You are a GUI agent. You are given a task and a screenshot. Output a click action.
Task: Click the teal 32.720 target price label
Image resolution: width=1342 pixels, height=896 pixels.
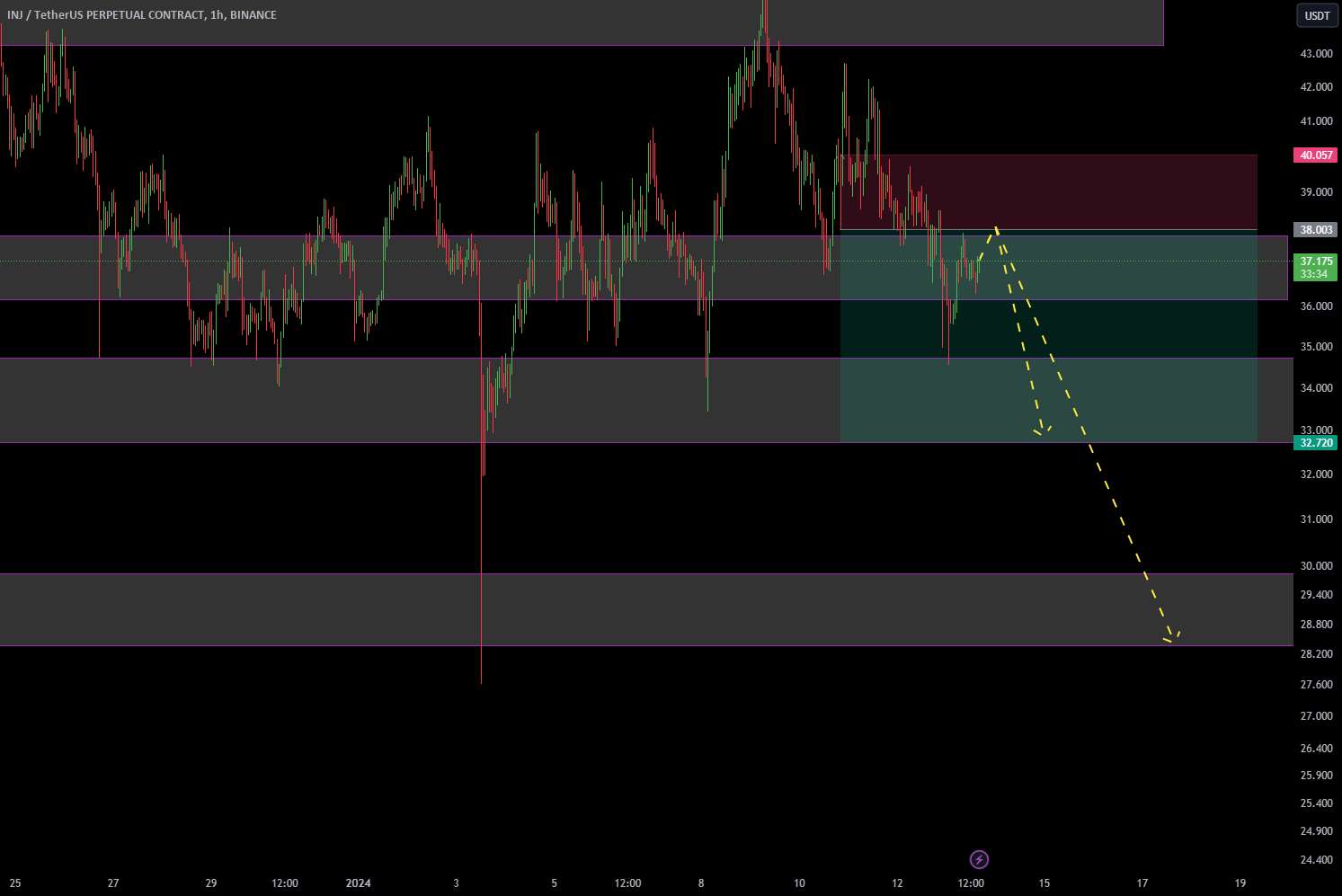coord(1316,443)
